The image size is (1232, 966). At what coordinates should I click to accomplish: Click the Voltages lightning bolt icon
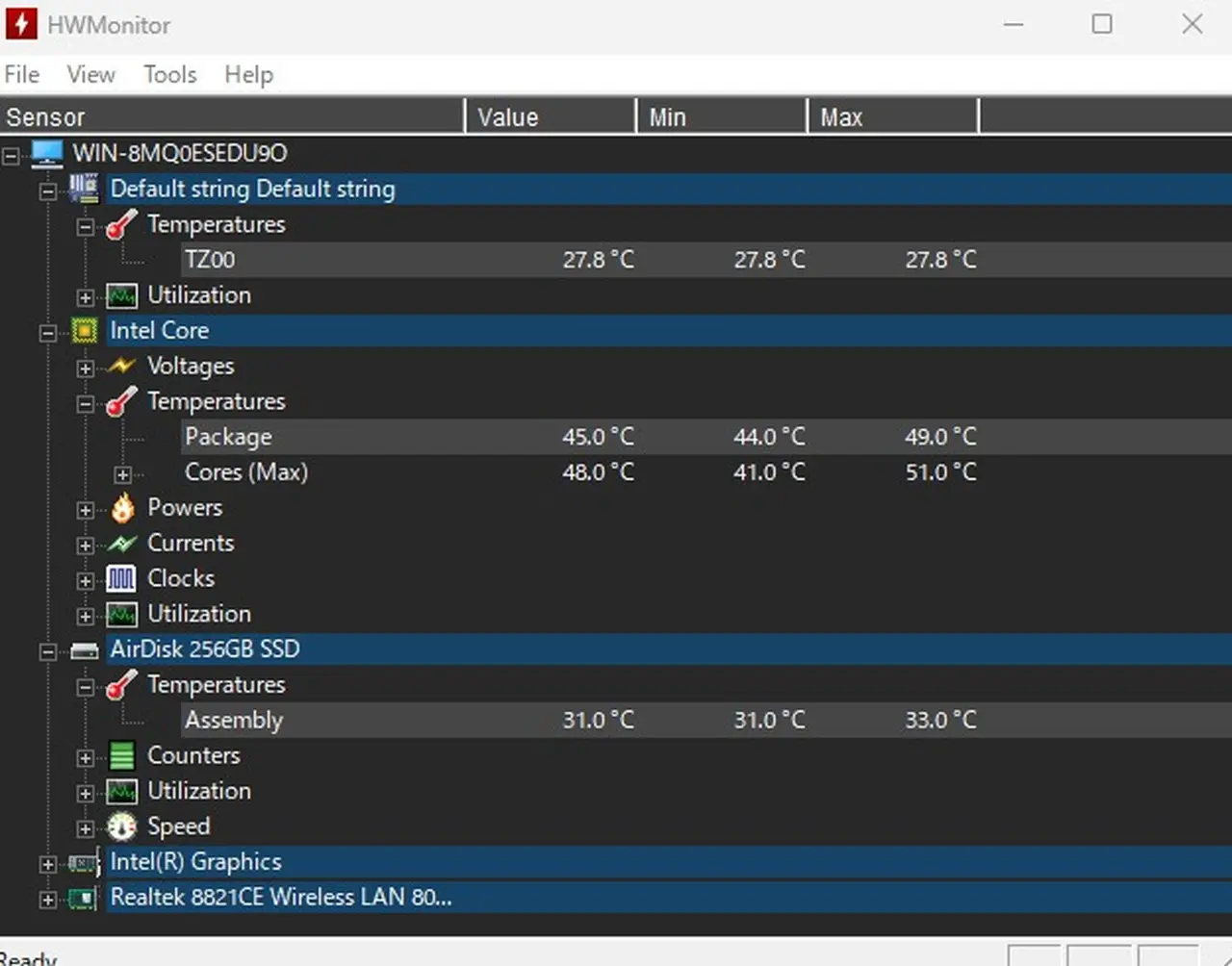tap(122, 367)
